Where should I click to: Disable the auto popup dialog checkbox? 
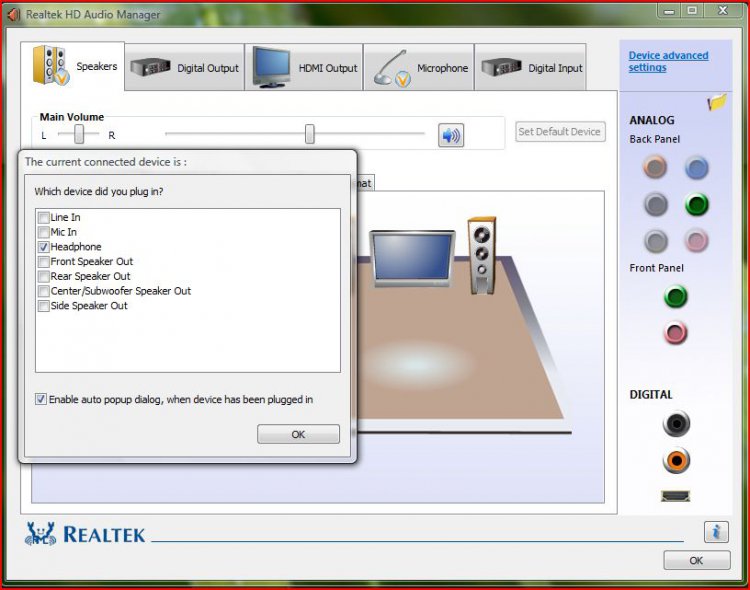(41, 399)
